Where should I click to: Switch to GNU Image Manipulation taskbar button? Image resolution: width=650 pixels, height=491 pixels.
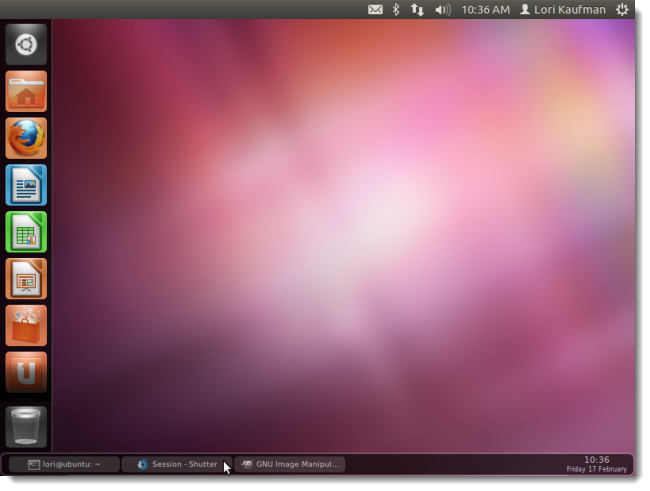[x=290, y=464]
